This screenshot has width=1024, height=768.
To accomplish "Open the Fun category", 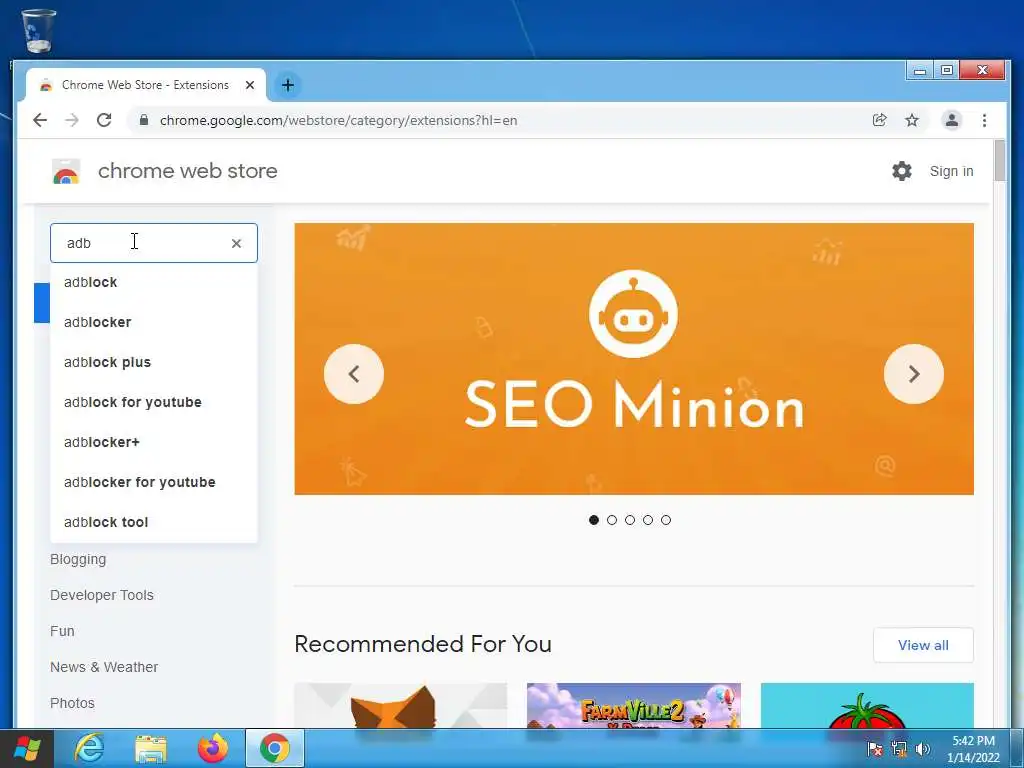I will tap(62, 631).
